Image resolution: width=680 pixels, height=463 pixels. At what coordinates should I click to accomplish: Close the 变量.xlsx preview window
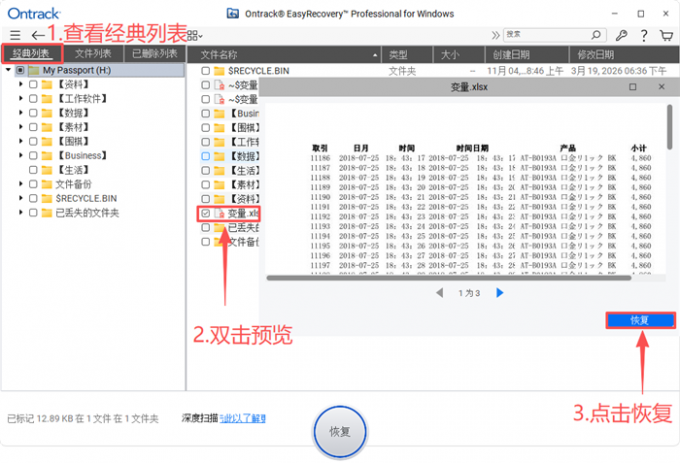pyautogui.click(x=661, y=87)
